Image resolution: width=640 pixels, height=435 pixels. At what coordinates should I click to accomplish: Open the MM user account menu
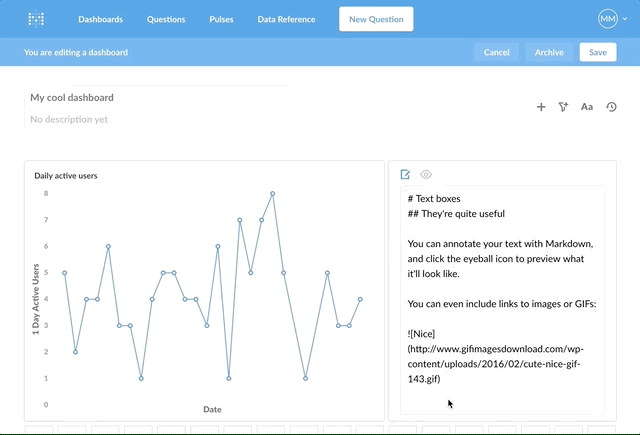point(608,19)
